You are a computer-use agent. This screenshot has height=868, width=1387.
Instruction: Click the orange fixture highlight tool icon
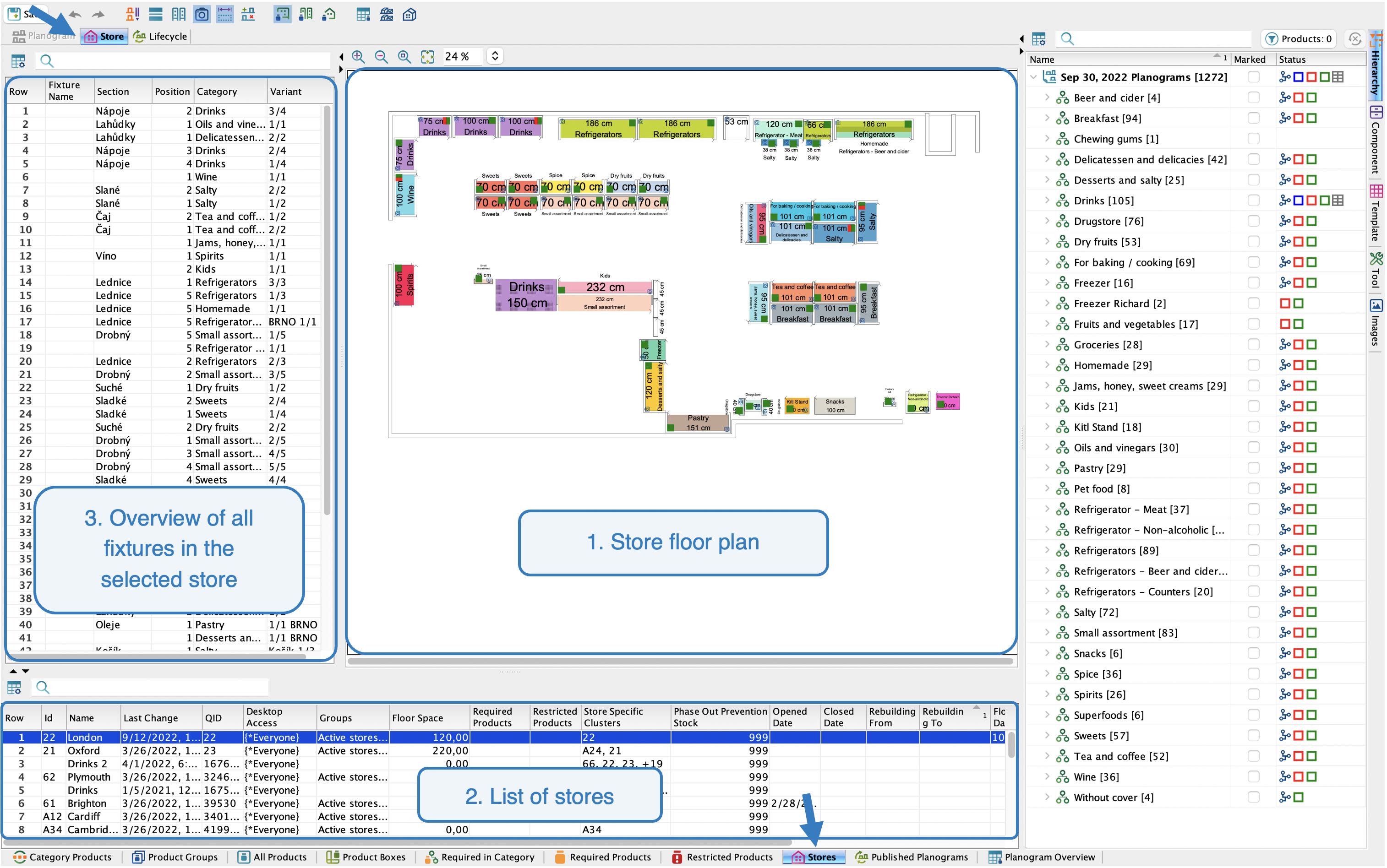coord(133,14)
